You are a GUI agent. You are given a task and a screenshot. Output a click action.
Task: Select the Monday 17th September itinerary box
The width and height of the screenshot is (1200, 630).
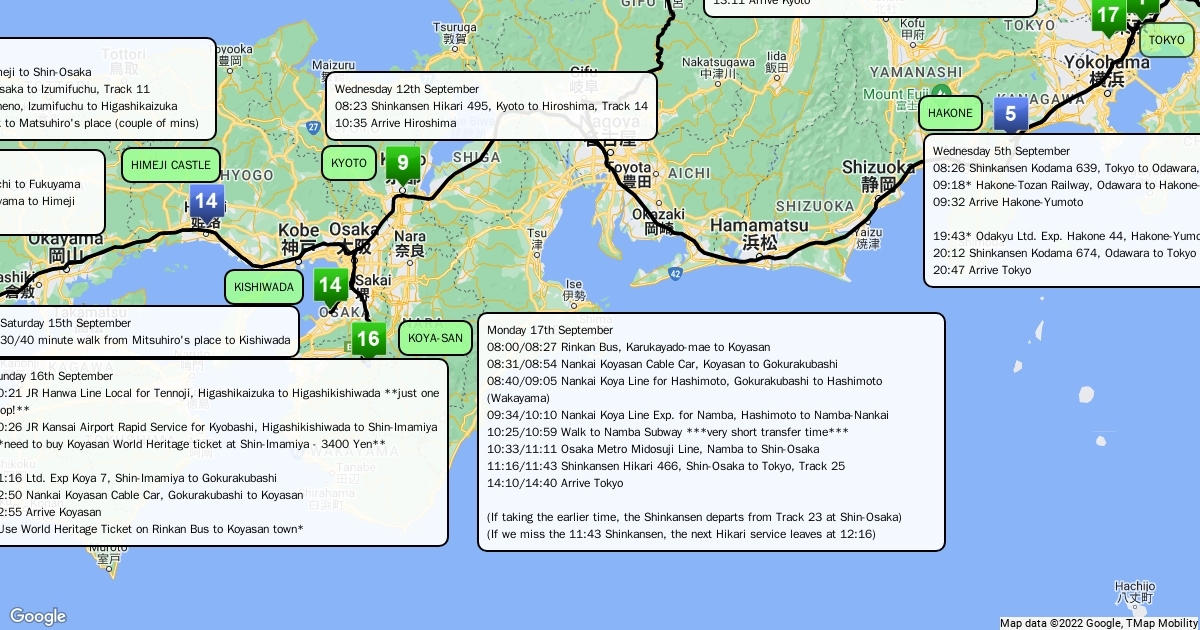[x=711, y=432]
